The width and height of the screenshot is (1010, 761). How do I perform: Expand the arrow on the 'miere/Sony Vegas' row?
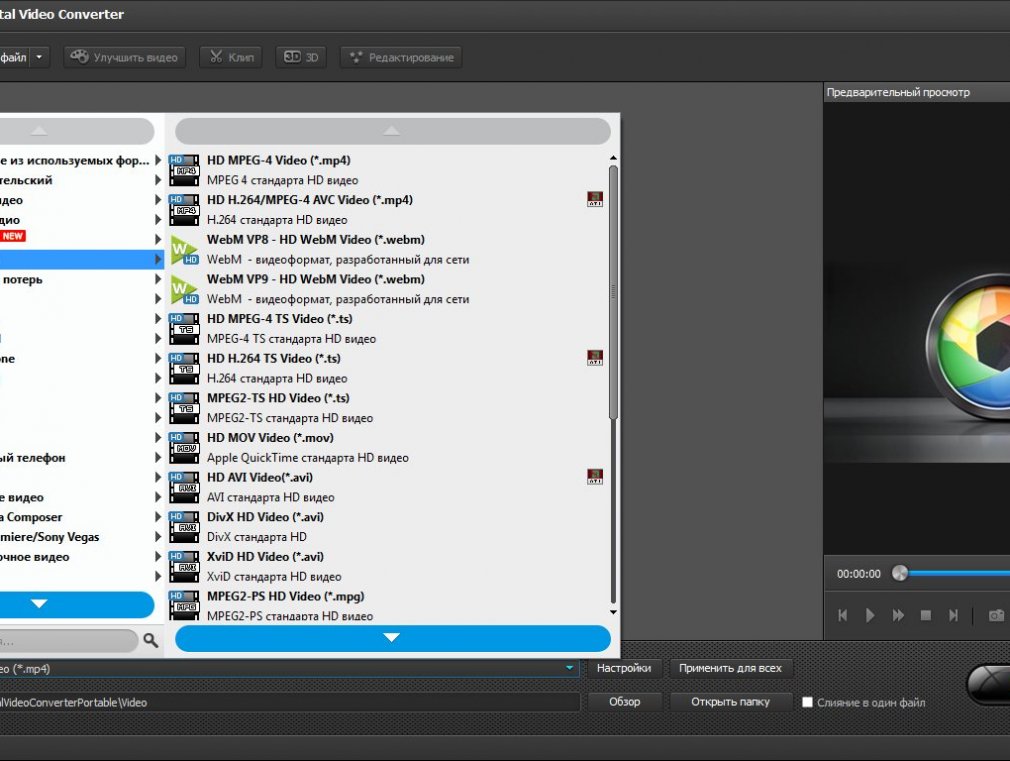(158, 537)
